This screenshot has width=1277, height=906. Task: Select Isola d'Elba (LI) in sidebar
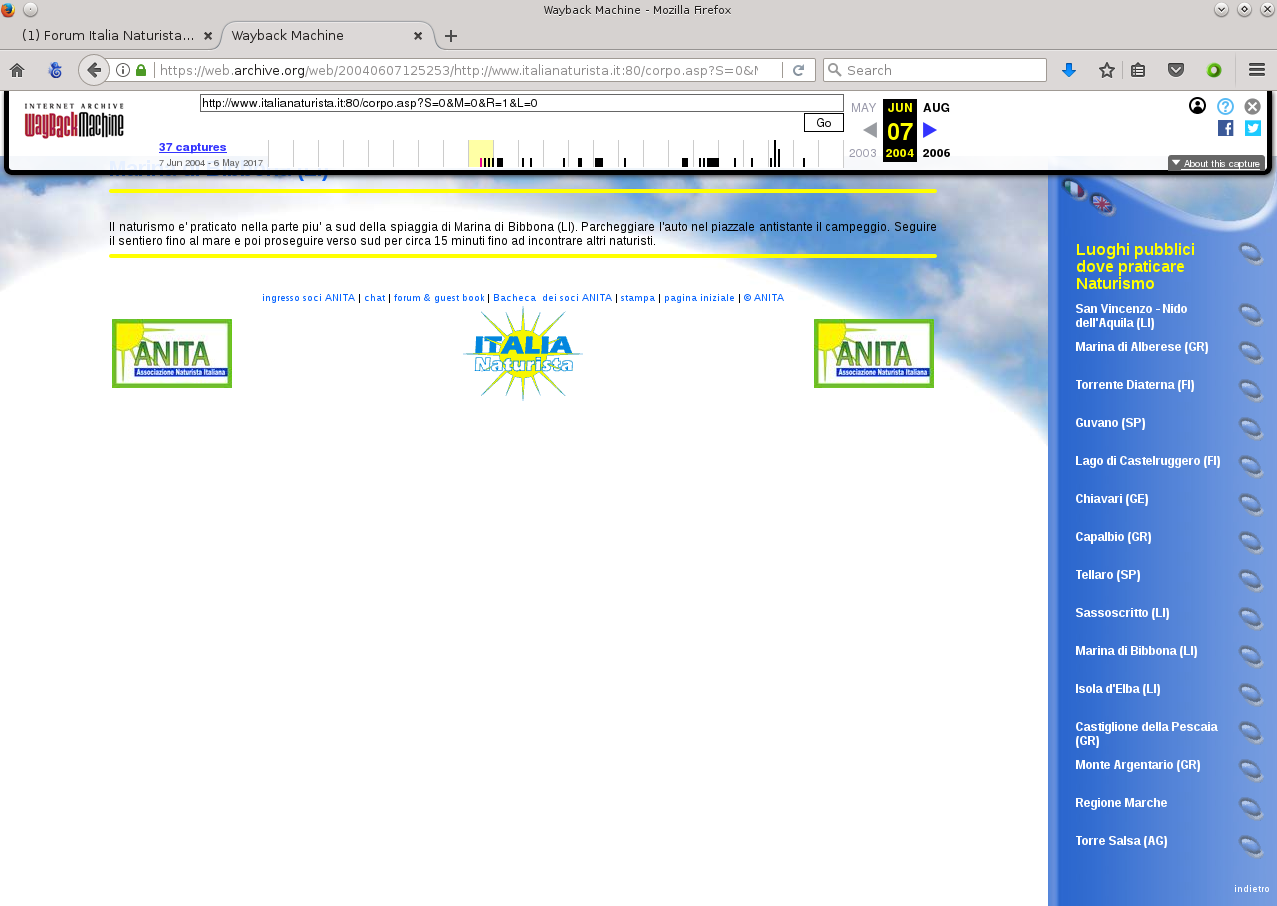(x=1117, y=689)
